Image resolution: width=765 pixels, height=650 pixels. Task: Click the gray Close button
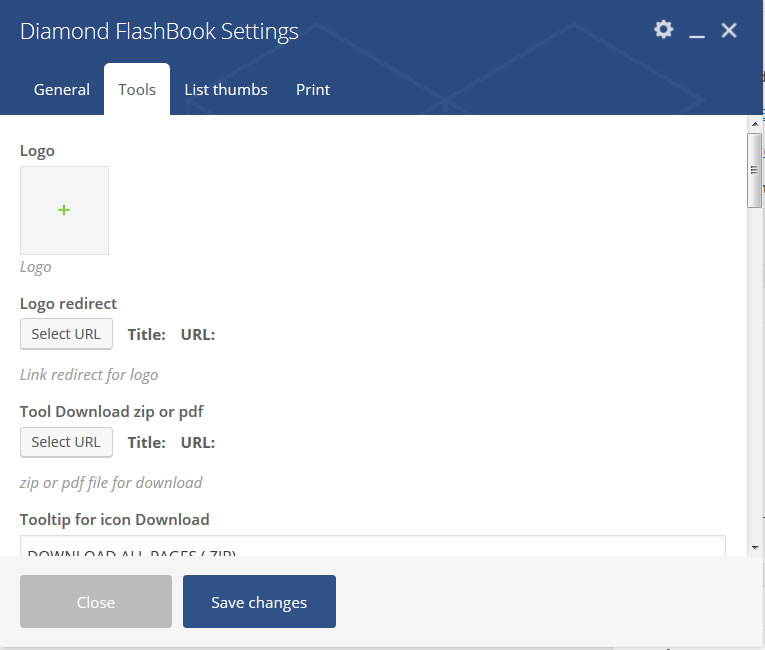(x=96, y=602)
